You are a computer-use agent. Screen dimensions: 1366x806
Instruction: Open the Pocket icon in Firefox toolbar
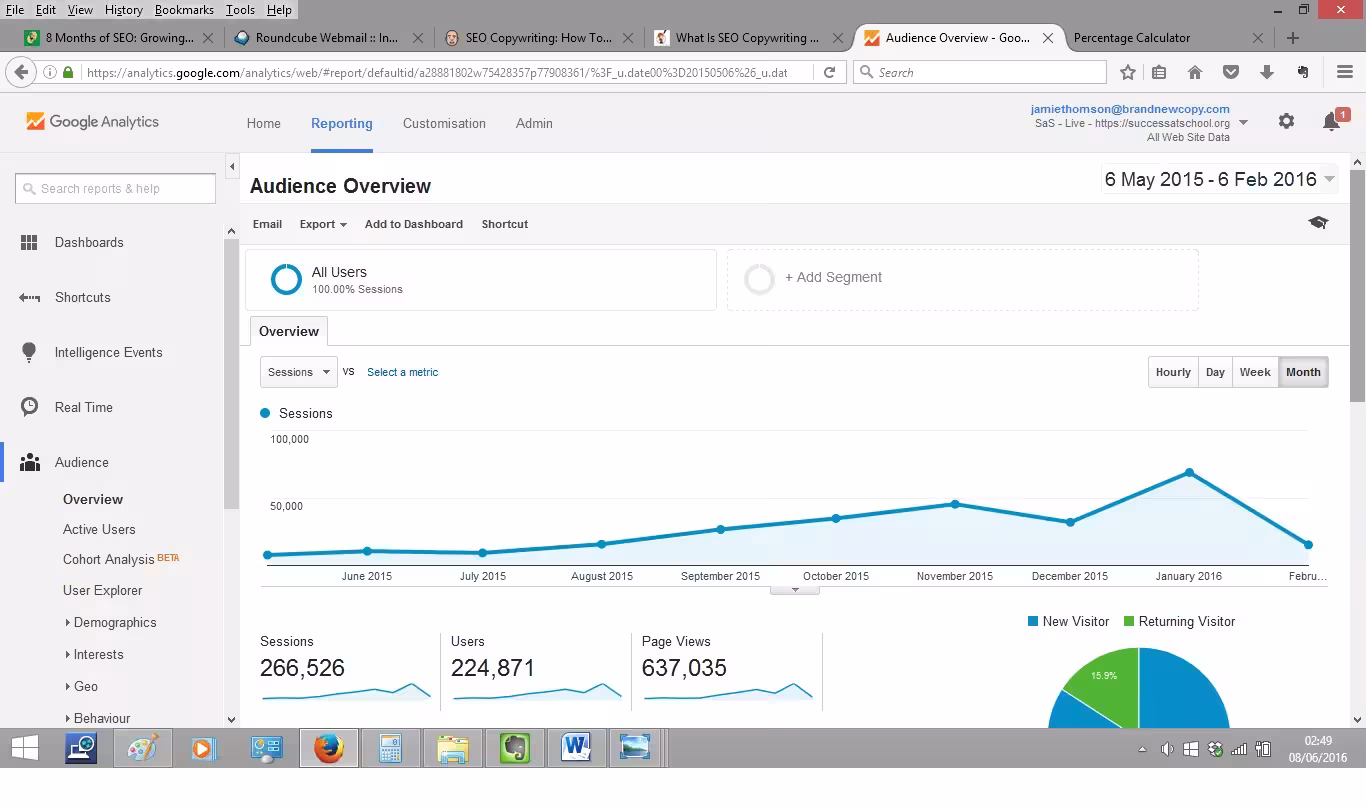(x=1231, y=72)
